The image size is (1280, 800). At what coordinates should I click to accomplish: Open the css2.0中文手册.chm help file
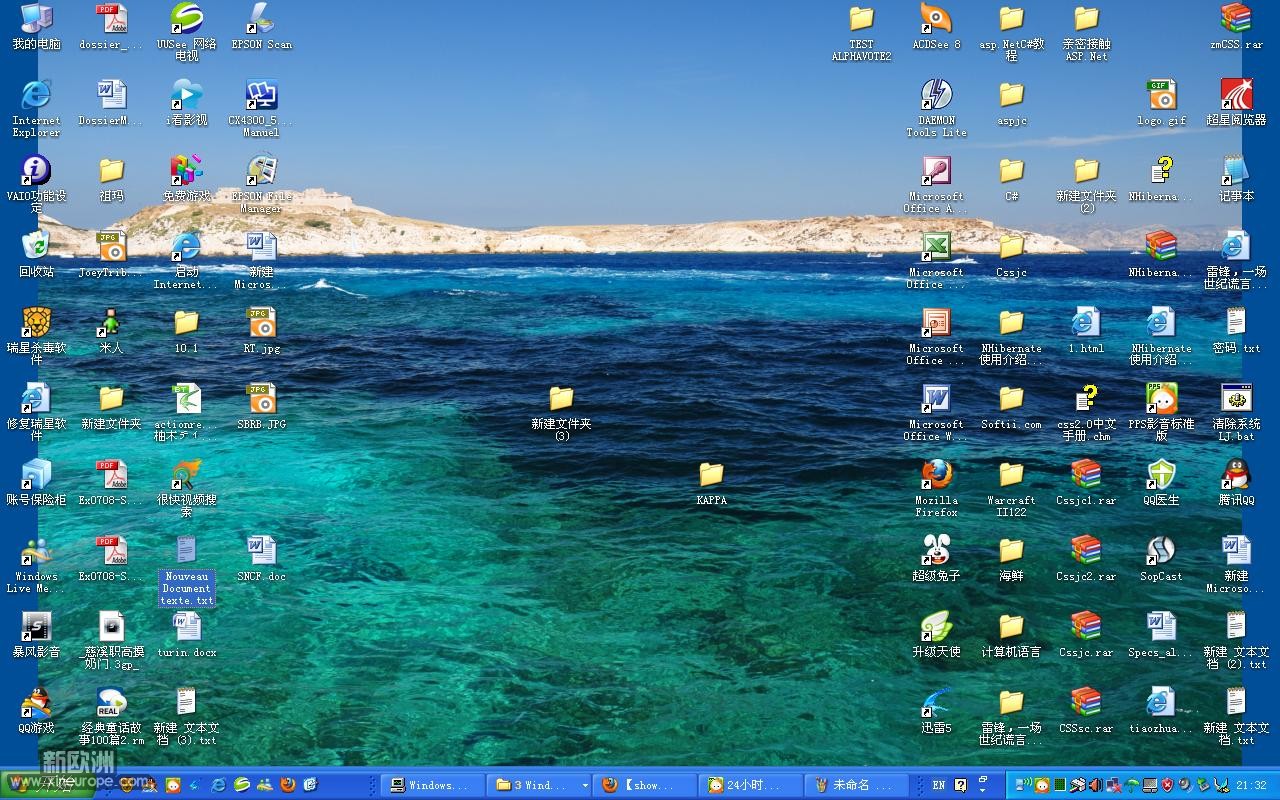(1086, 411)
